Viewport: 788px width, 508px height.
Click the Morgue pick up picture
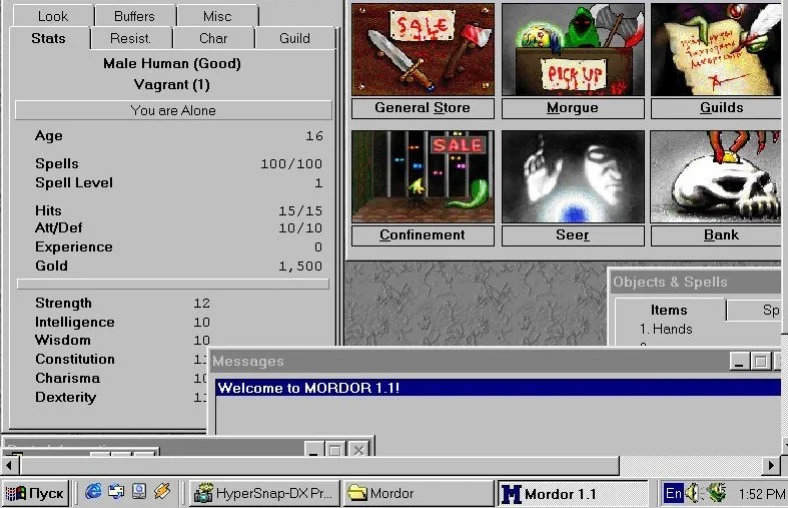(573, 49)
